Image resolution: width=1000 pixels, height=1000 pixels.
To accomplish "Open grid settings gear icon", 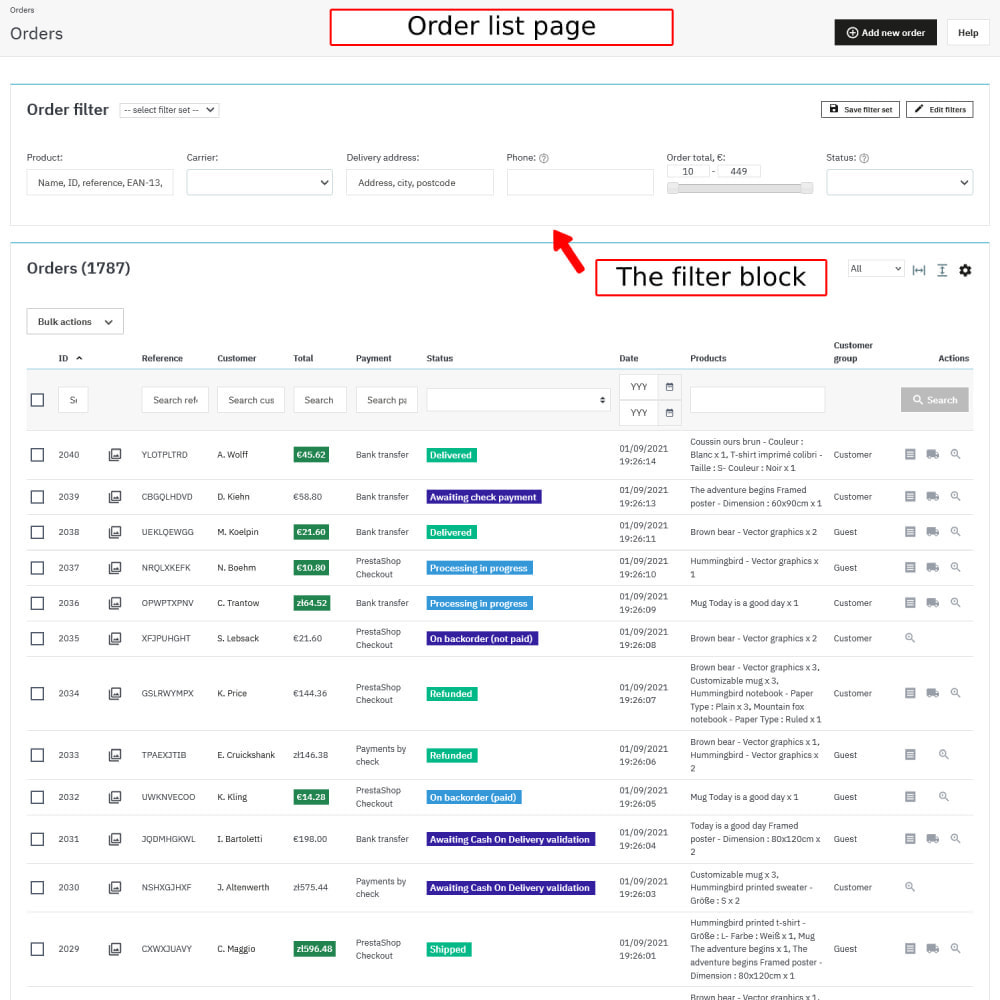I will 965,270.
